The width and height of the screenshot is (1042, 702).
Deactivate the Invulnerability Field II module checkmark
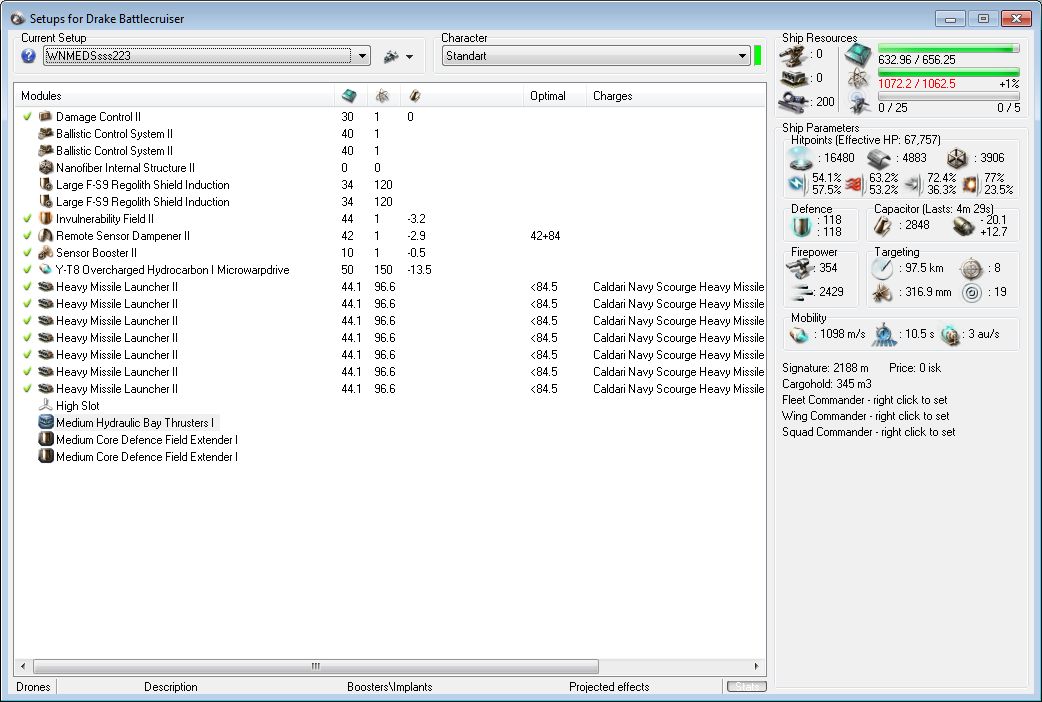click(x=28, y=219)
